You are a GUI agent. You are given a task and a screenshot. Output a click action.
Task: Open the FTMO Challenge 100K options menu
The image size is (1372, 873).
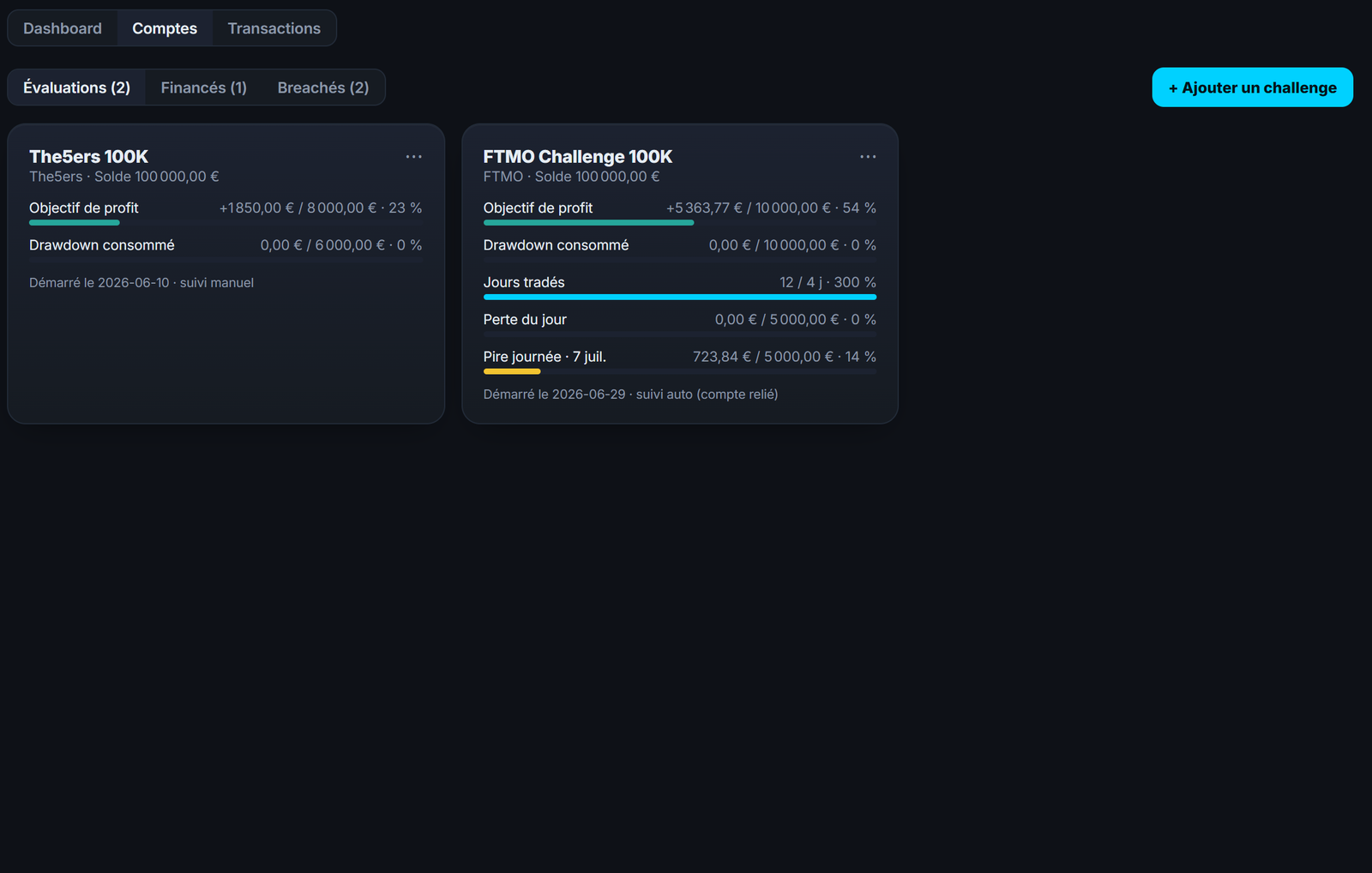868,157
